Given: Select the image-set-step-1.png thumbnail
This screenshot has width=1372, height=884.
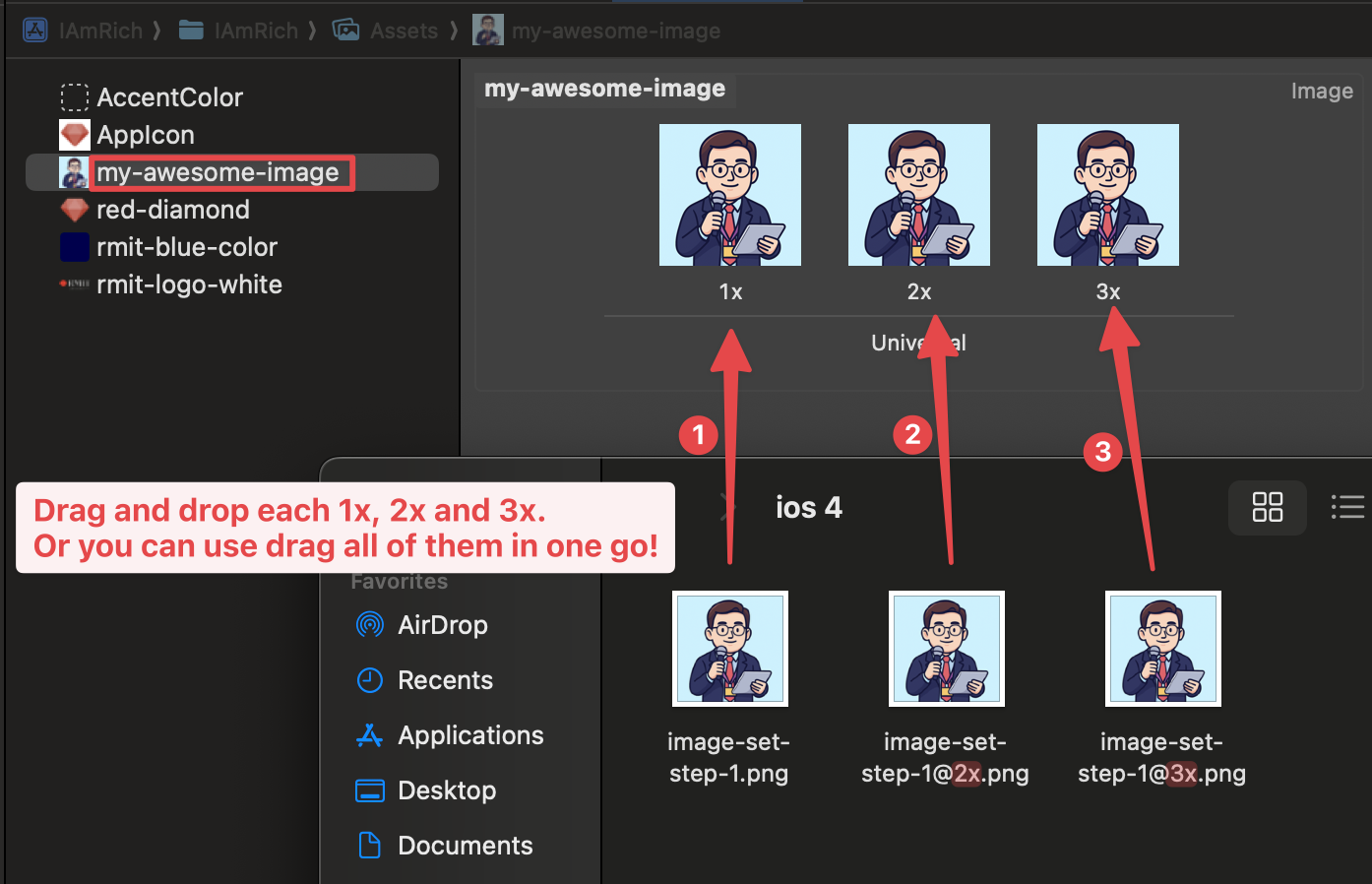Looking at the screenshot, I should click(729, 648).
